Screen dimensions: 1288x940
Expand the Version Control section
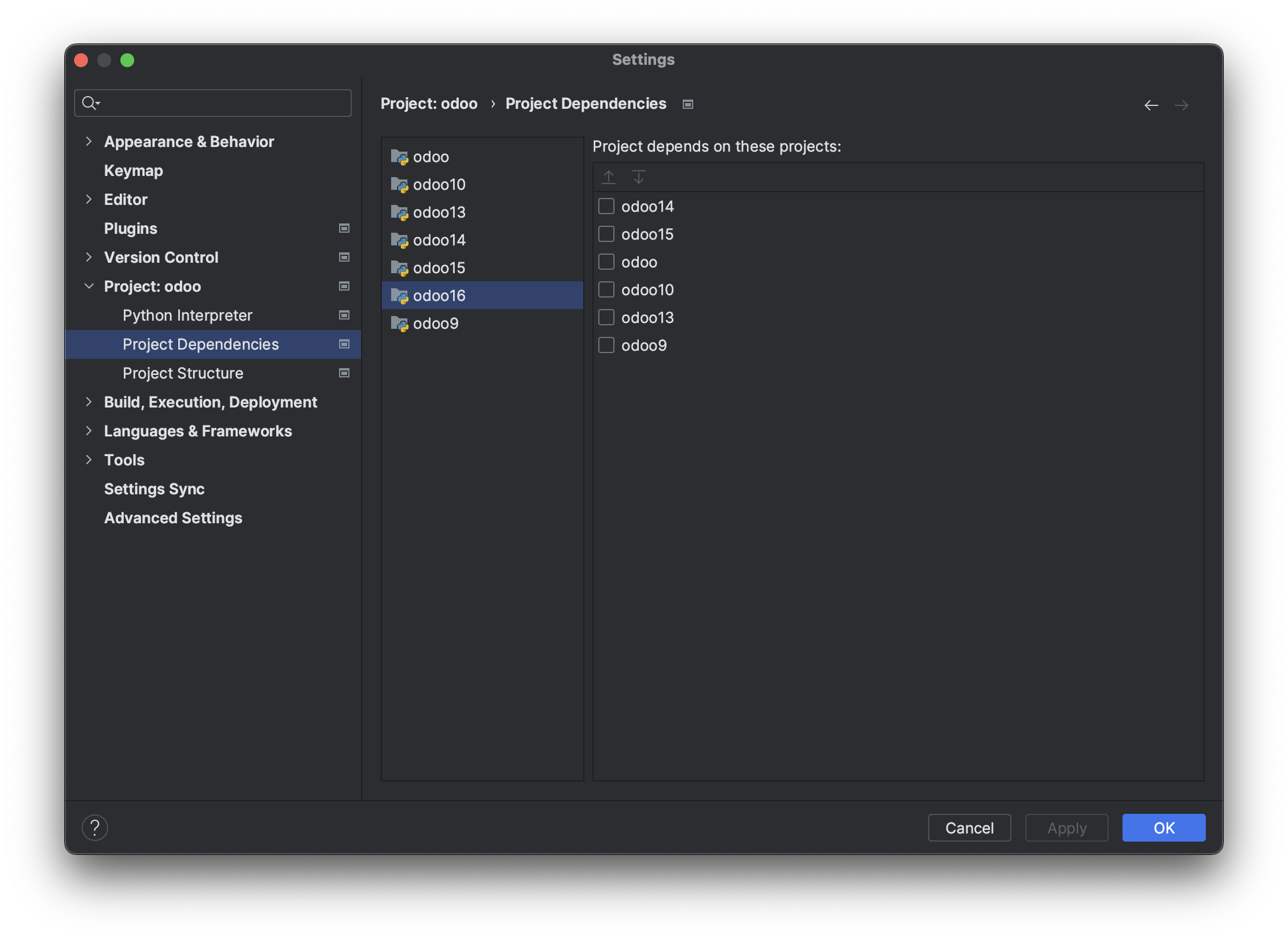(89, 257)
